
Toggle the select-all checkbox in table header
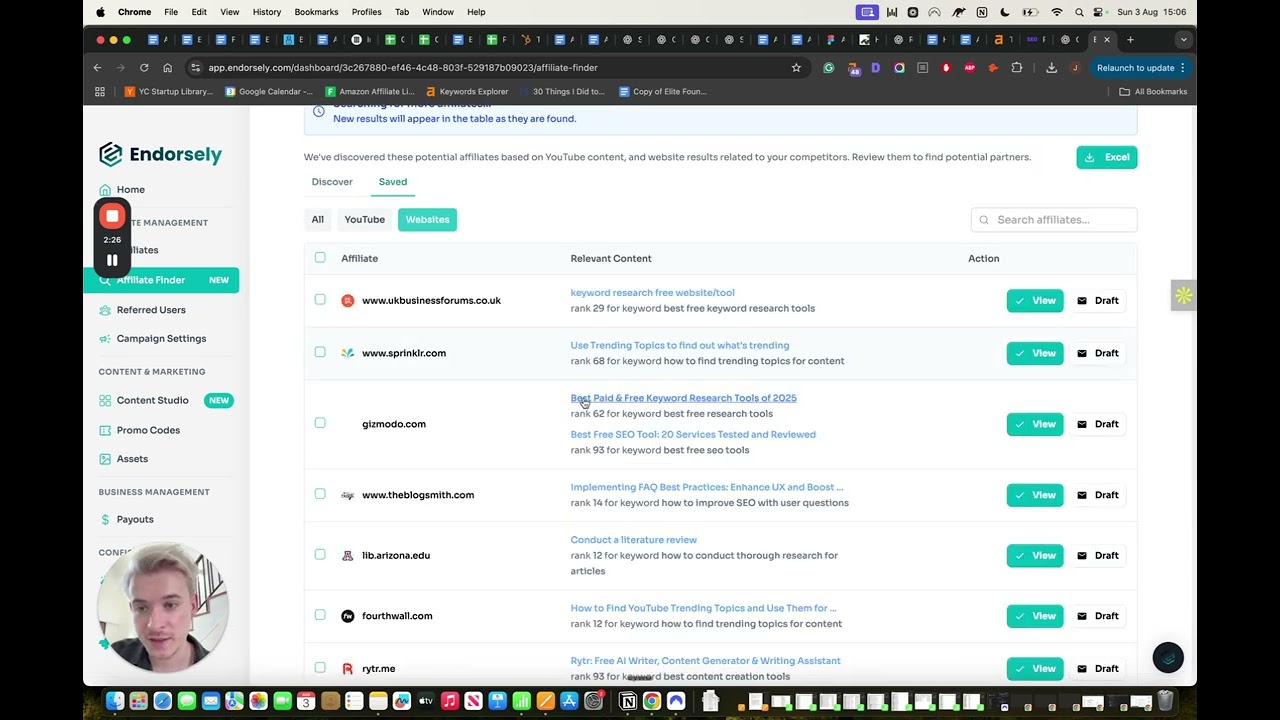[x=320, y=258]
